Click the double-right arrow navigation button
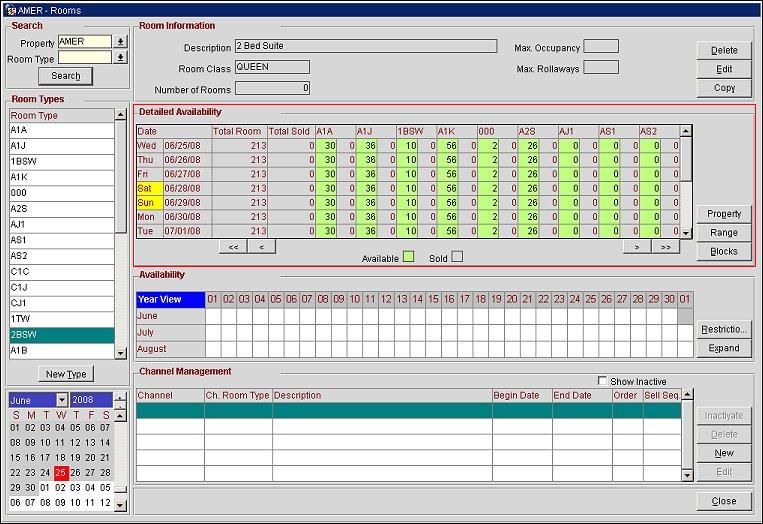The height and width of the screenshot is (524, 763). pos(664,246)
